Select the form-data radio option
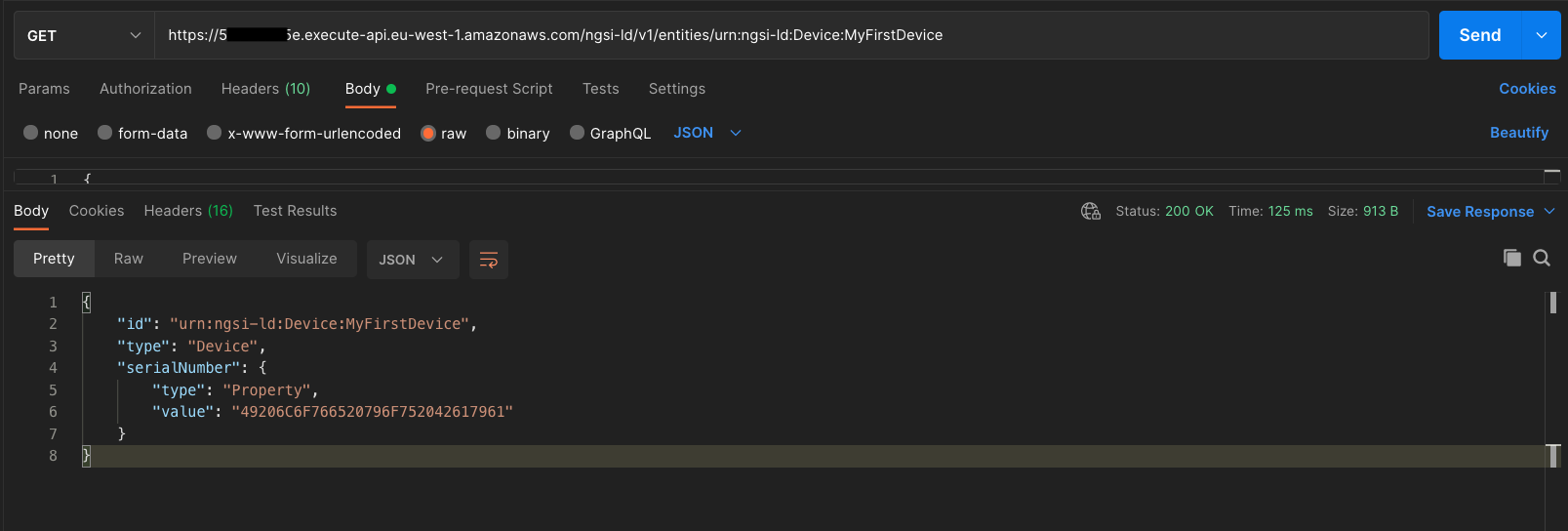 coord(105,133)
